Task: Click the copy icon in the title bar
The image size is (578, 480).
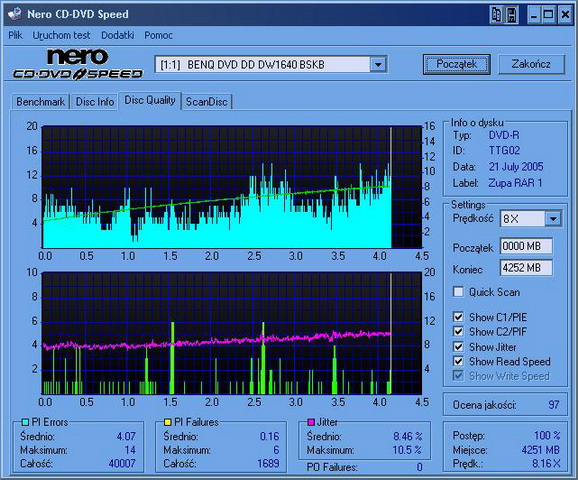Action: (497, 15)
